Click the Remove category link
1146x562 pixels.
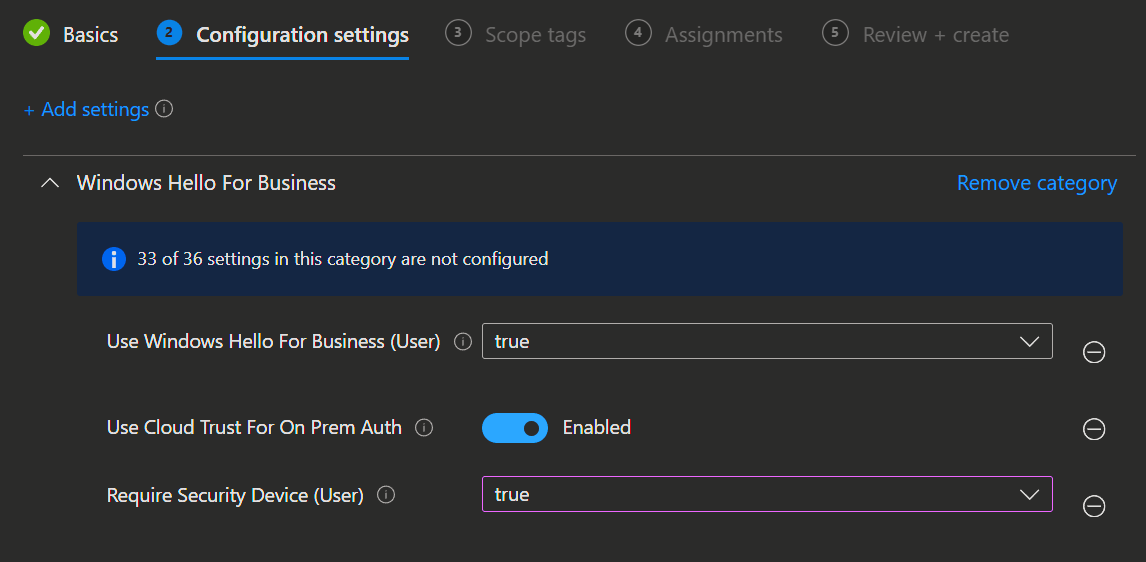(1037, 183)
